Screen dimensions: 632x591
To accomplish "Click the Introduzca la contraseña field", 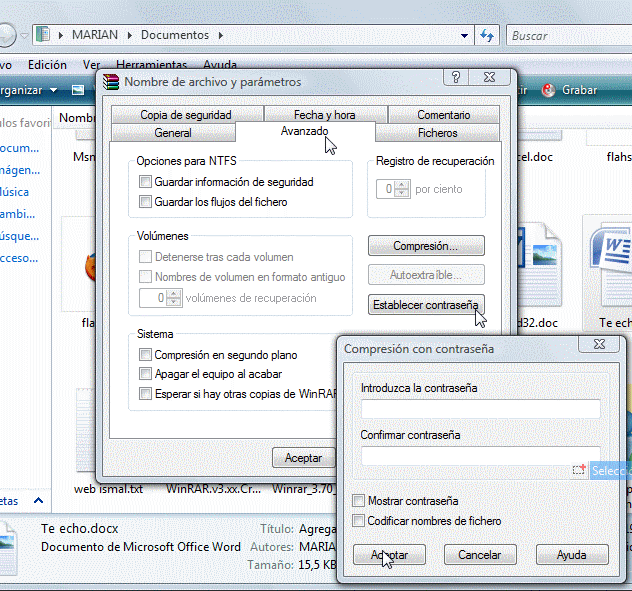I will coord(480,409).
